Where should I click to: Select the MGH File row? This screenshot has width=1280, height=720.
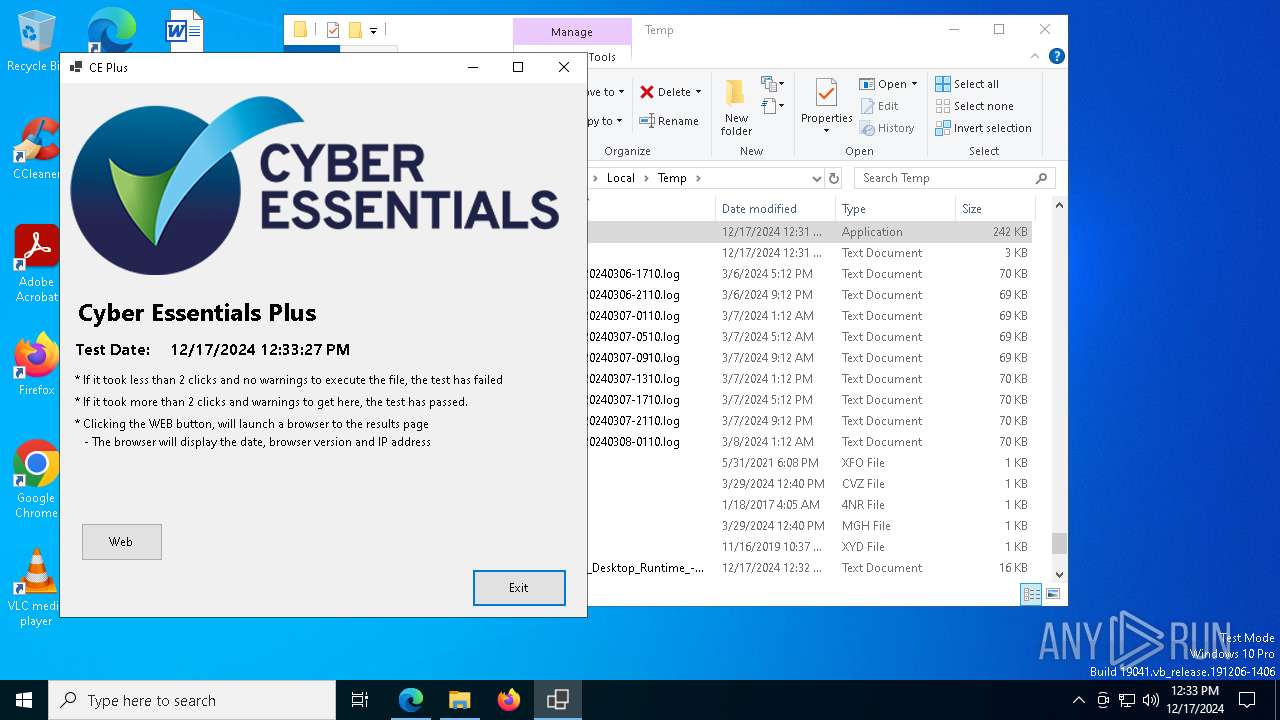809,526
